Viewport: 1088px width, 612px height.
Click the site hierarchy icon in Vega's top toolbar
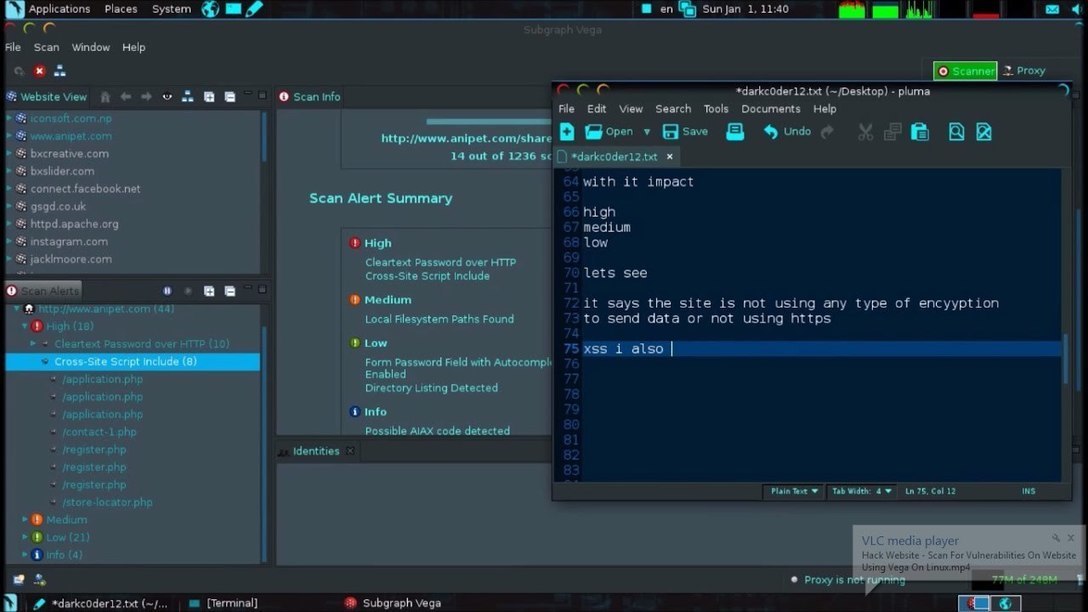point(60,71)
